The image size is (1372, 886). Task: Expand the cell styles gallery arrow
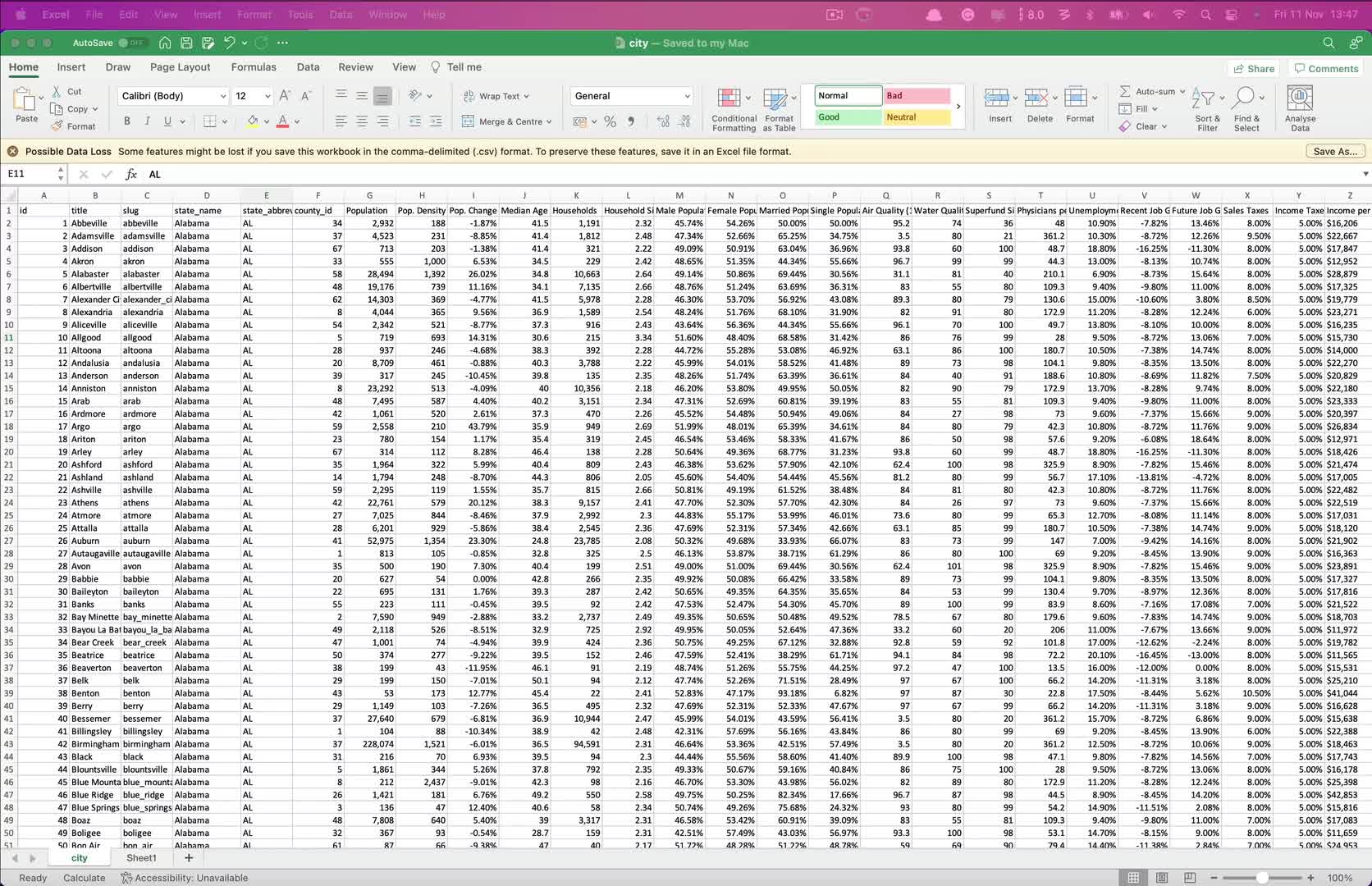(x=958, y=107)
